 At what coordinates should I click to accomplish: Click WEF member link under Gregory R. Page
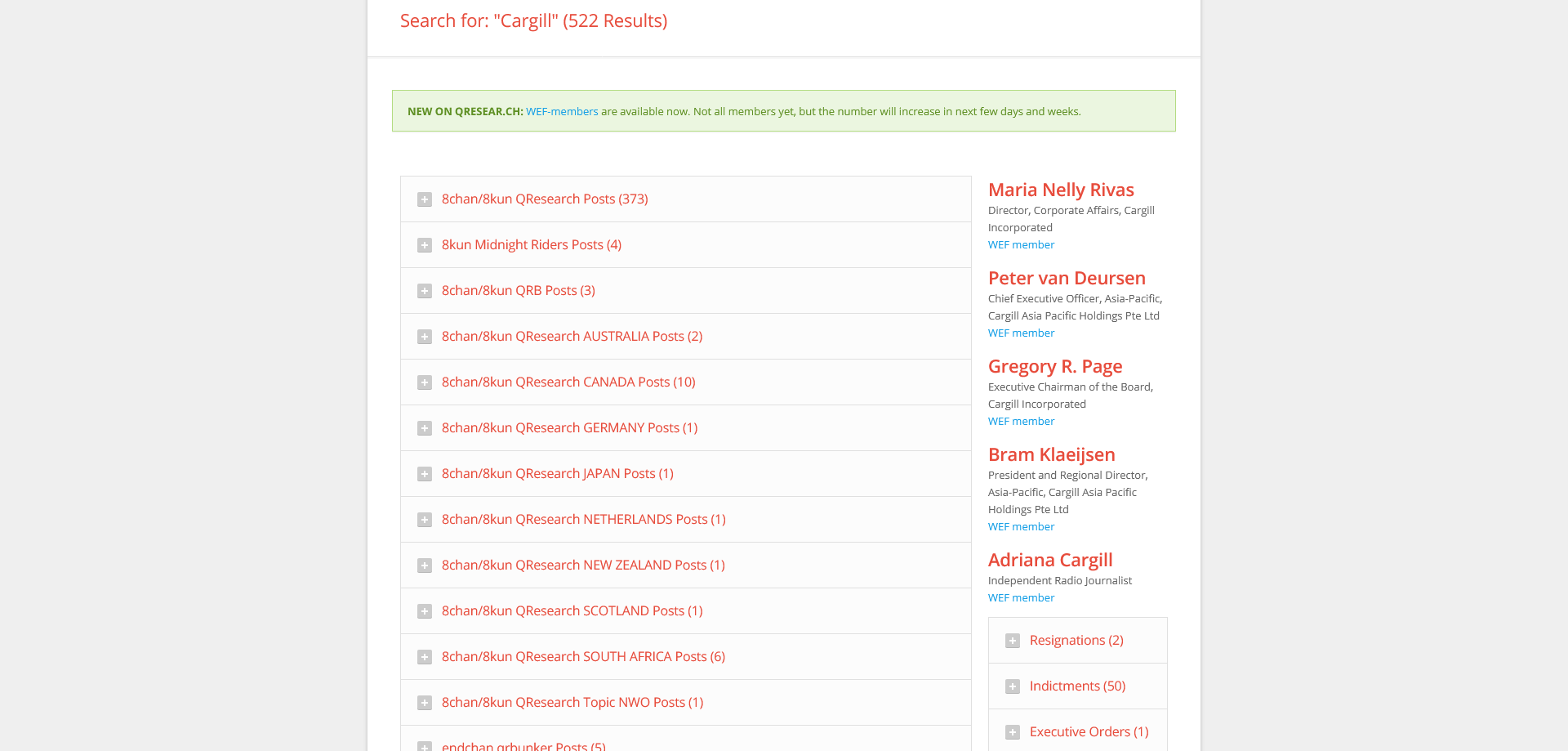pos(1021,421)
